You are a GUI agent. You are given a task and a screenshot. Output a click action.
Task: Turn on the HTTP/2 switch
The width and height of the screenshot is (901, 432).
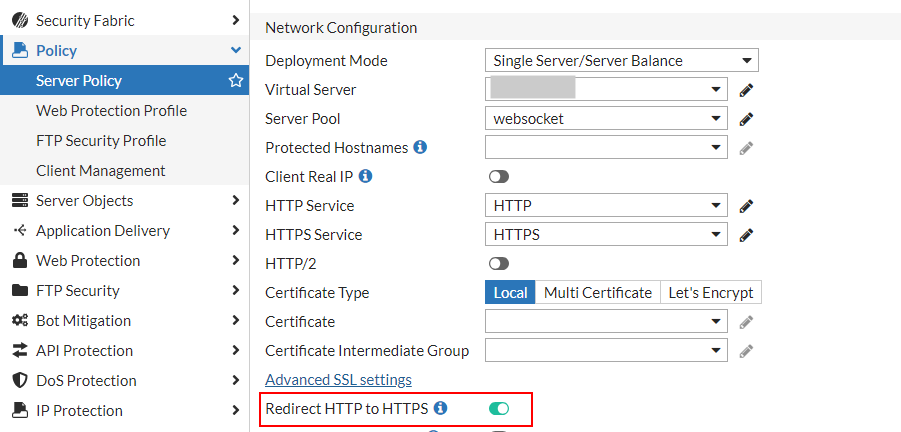coord(498,264)
